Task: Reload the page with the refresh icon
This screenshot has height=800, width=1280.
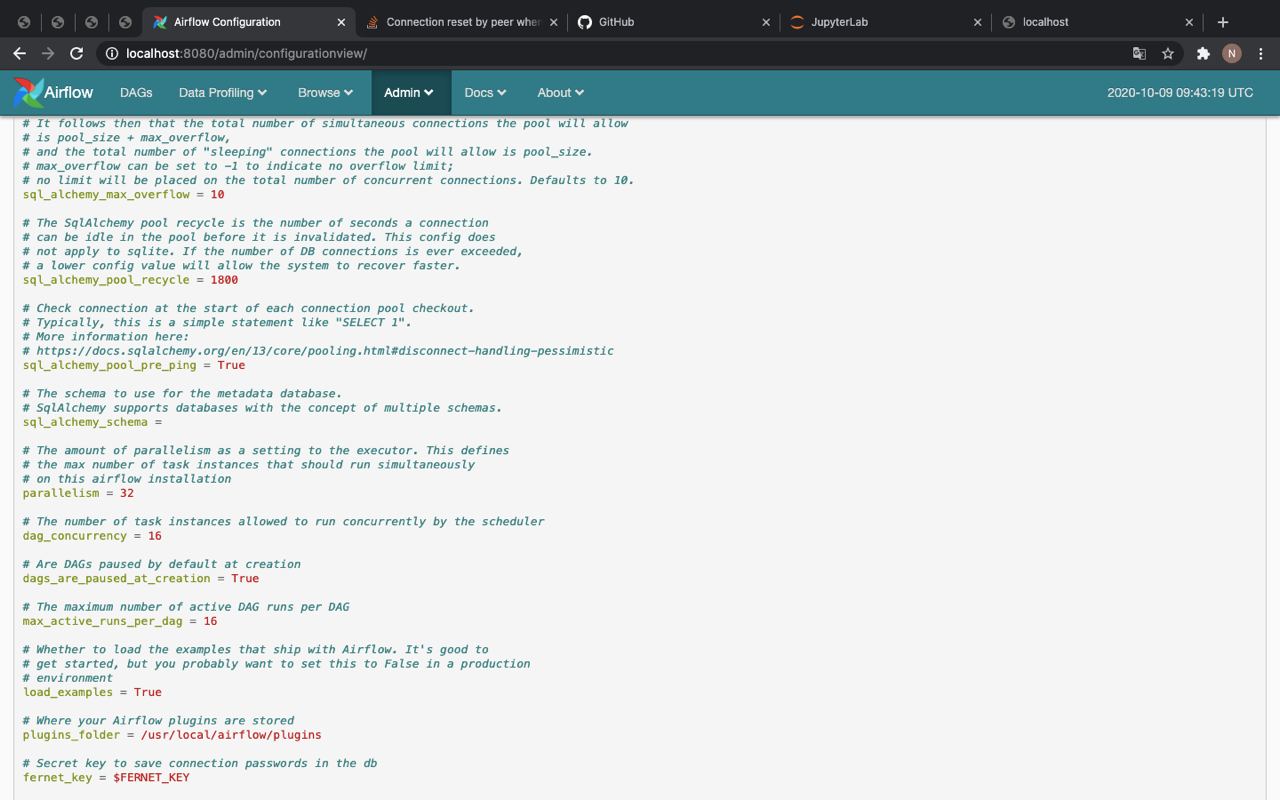Action: pyautogui.click(x=76, y=53)
